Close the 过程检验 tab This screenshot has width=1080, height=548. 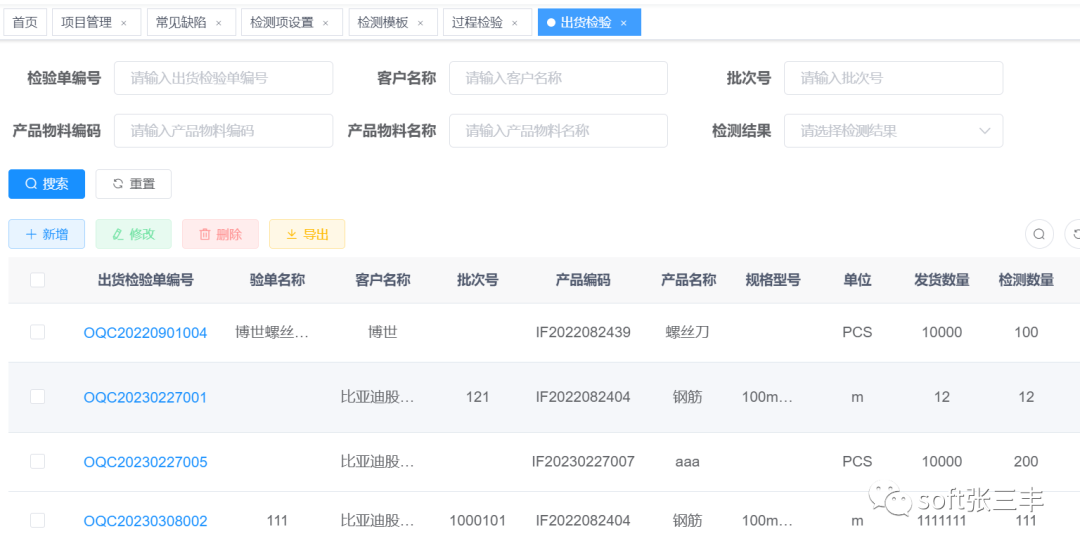tap(515, 23)
